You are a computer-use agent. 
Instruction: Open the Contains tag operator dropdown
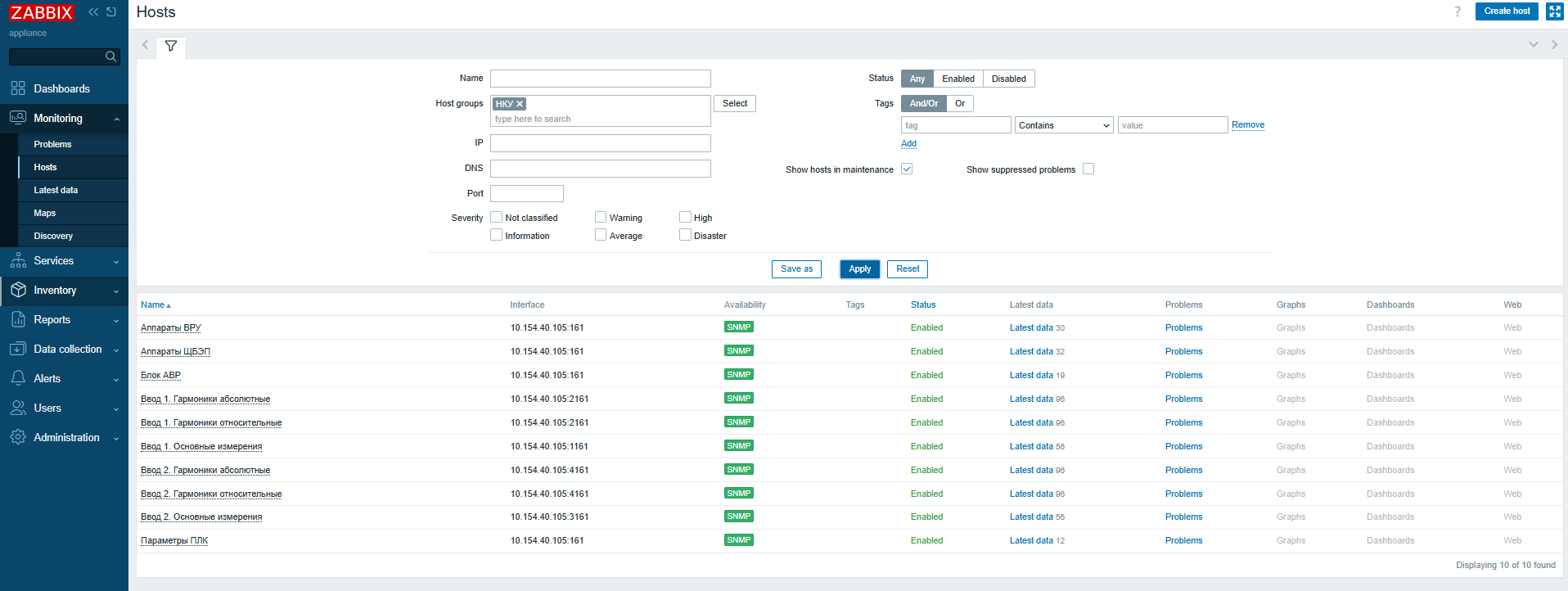click(x=1064, y=125)
